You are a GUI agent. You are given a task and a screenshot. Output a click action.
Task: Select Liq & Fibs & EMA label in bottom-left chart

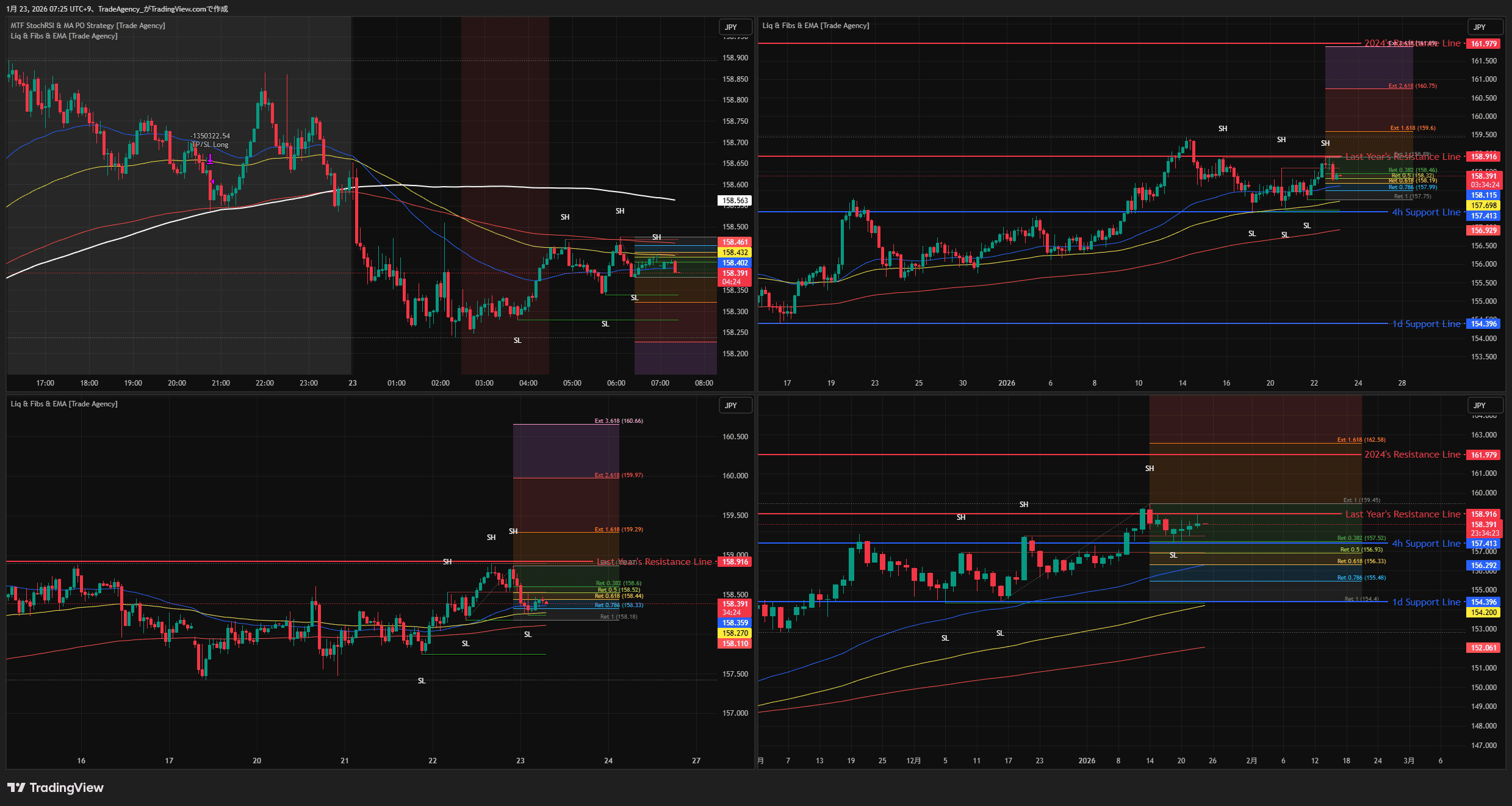(64, 404)
